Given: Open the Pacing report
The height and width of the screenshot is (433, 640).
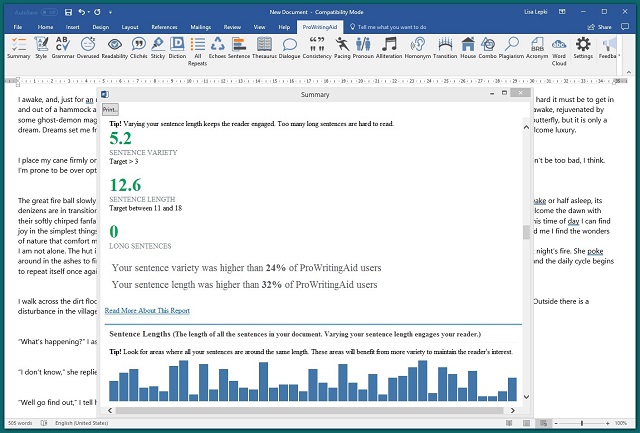Looking at the screenshot, I should (342, 48).
